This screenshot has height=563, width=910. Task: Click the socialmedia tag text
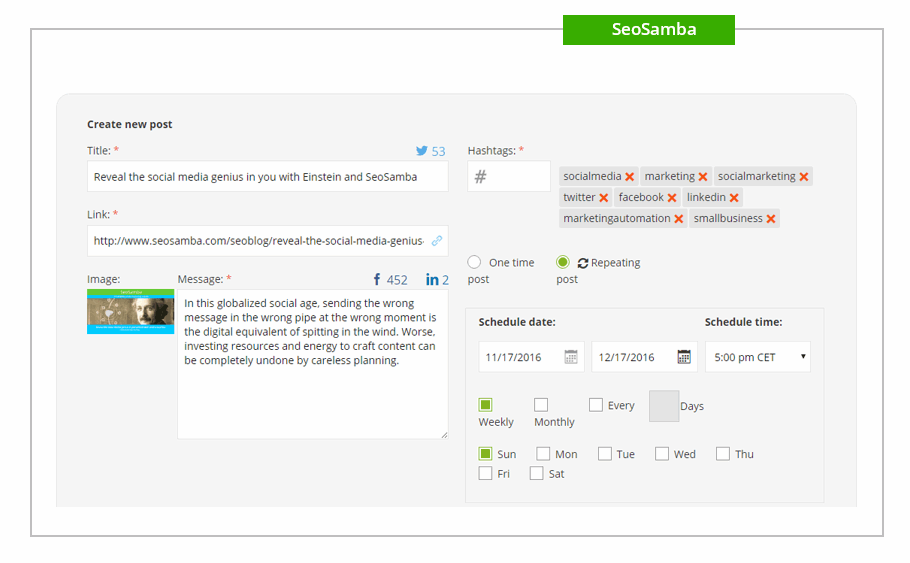(x=592, y=176)
